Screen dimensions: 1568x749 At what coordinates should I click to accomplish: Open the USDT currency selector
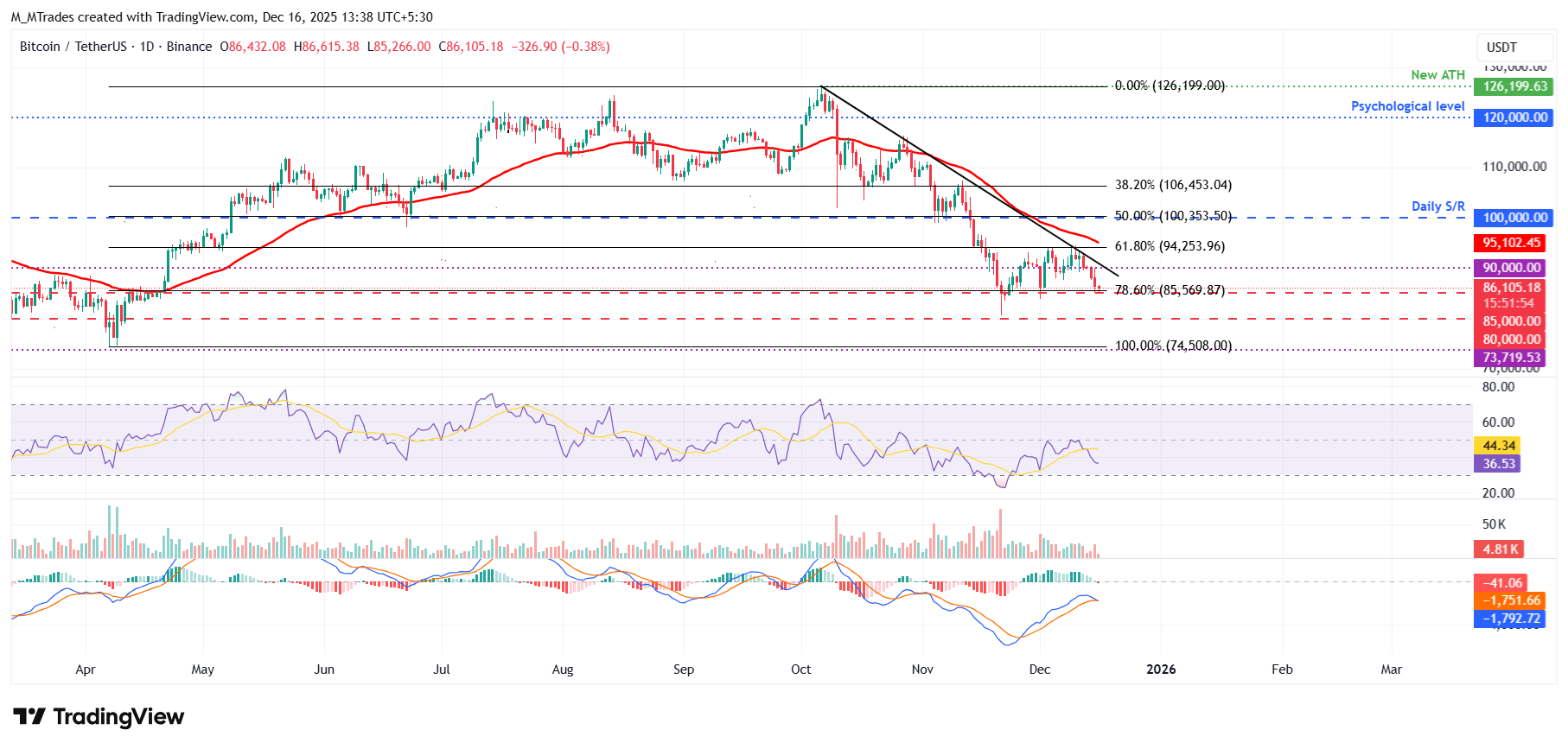[x=1501, y=48]
